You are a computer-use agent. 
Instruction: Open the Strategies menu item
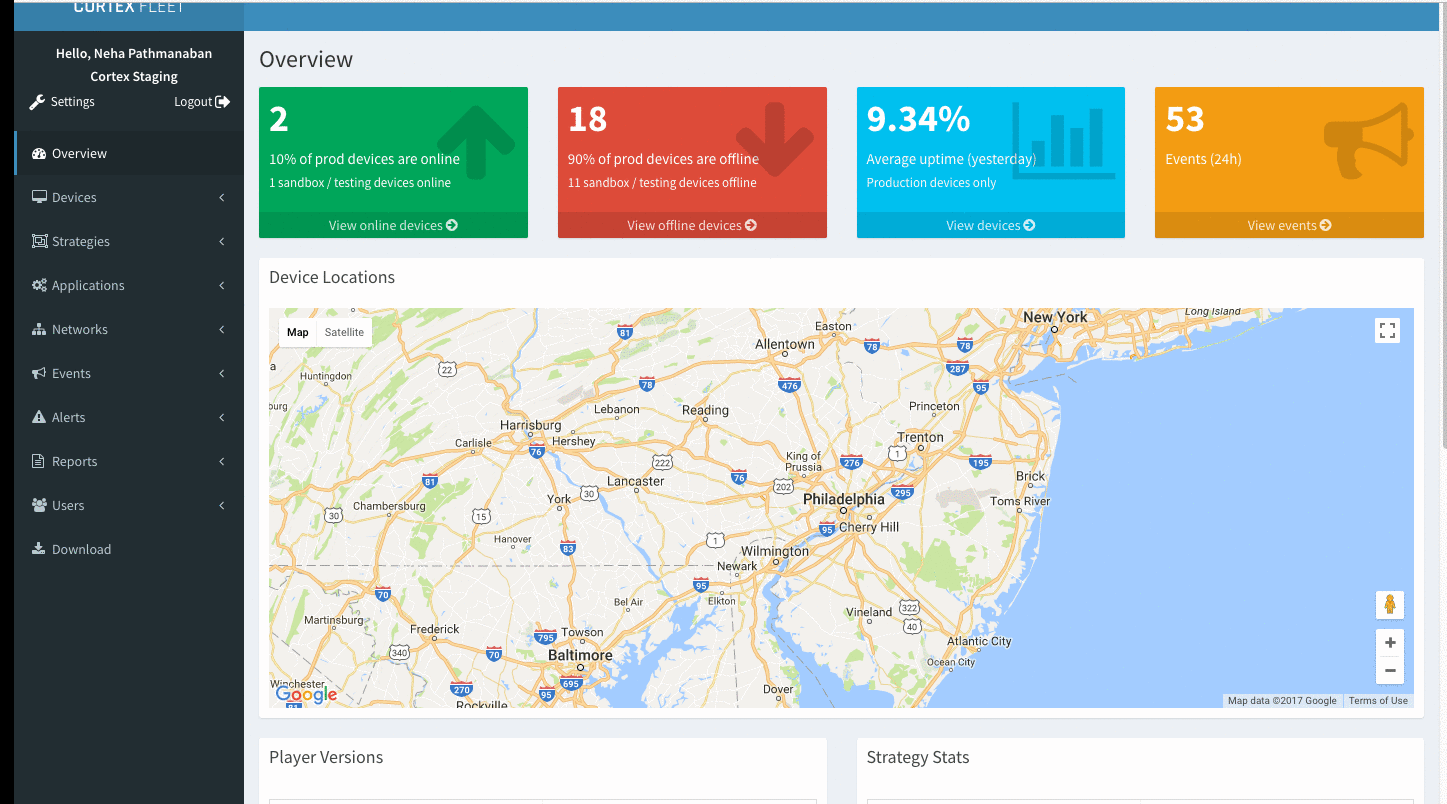(129, 241)
